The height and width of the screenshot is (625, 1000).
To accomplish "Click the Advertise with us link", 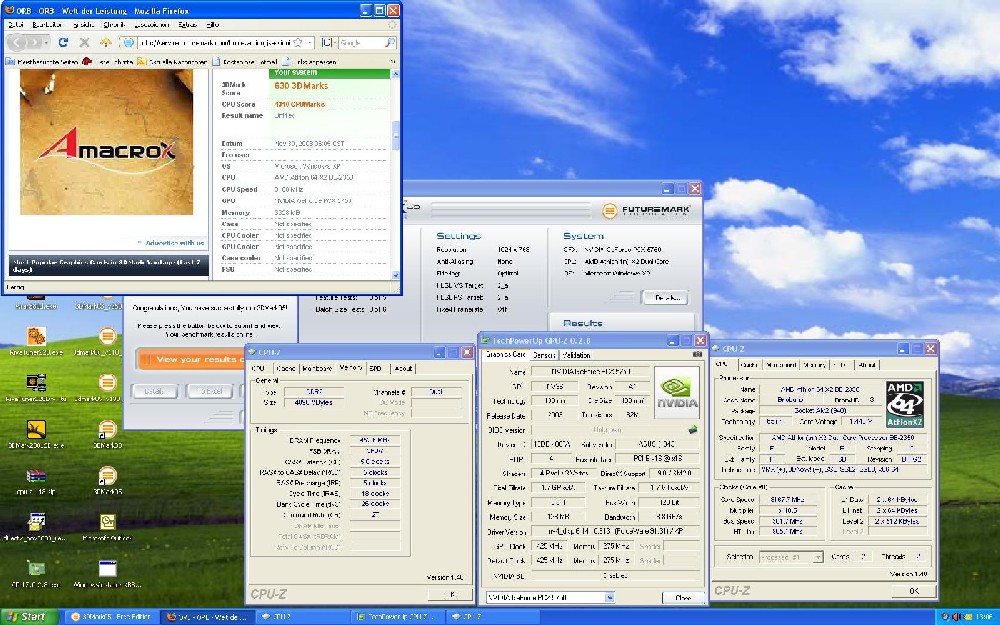I will coord(174,243).
